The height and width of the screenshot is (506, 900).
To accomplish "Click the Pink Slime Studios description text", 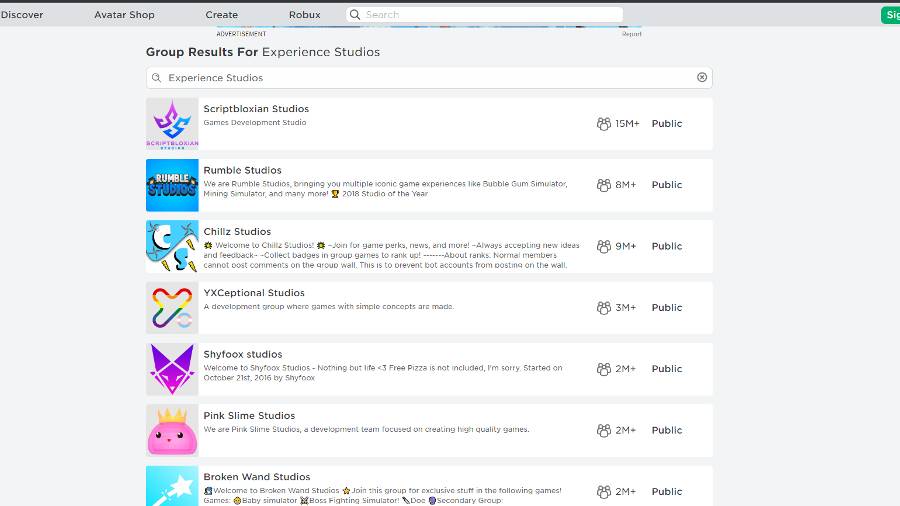I will pos(366,429).
